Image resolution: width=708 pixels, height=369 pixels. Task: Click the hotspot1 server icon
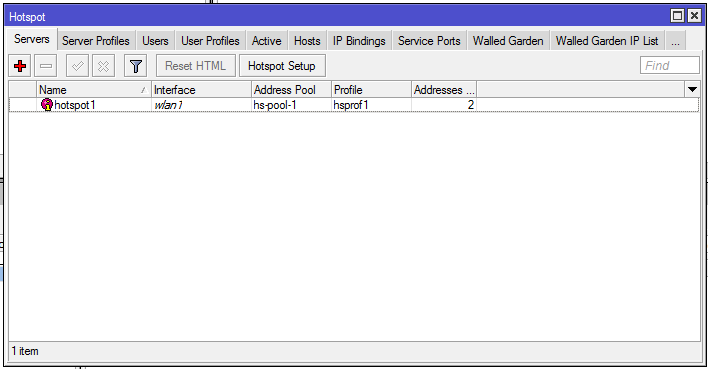pos(47,105)
